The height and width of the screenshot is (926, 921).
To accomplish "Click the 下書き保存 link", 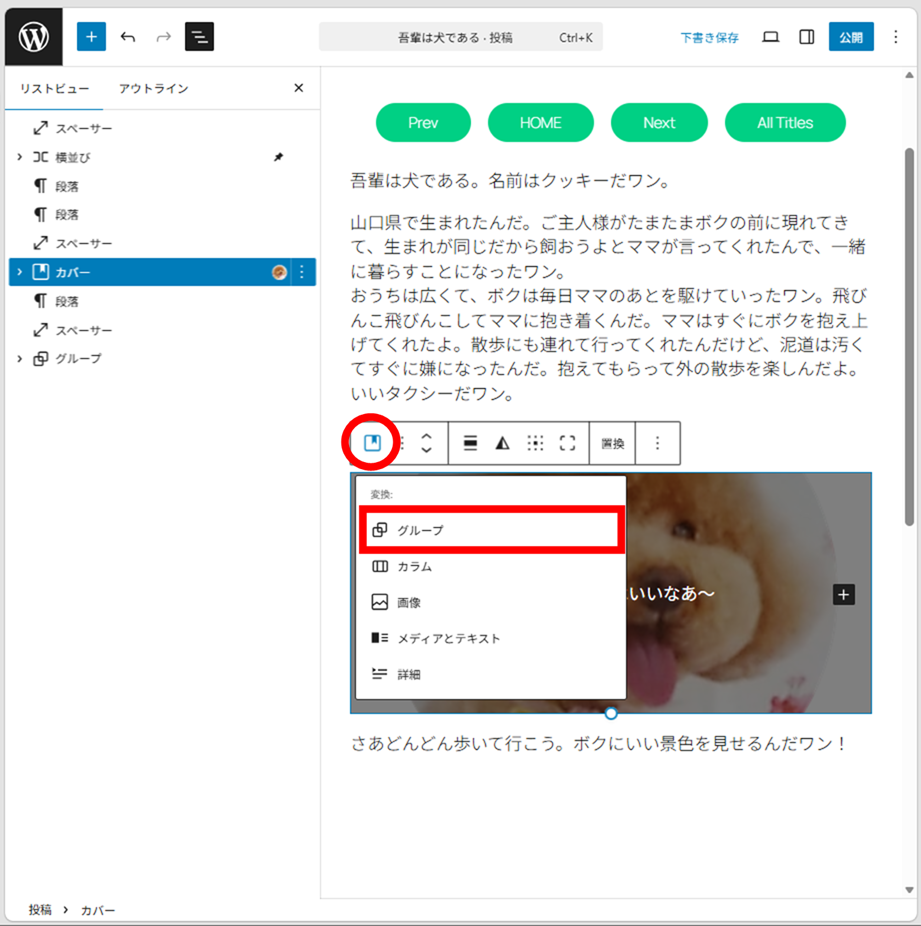I will tap(709, 38).
